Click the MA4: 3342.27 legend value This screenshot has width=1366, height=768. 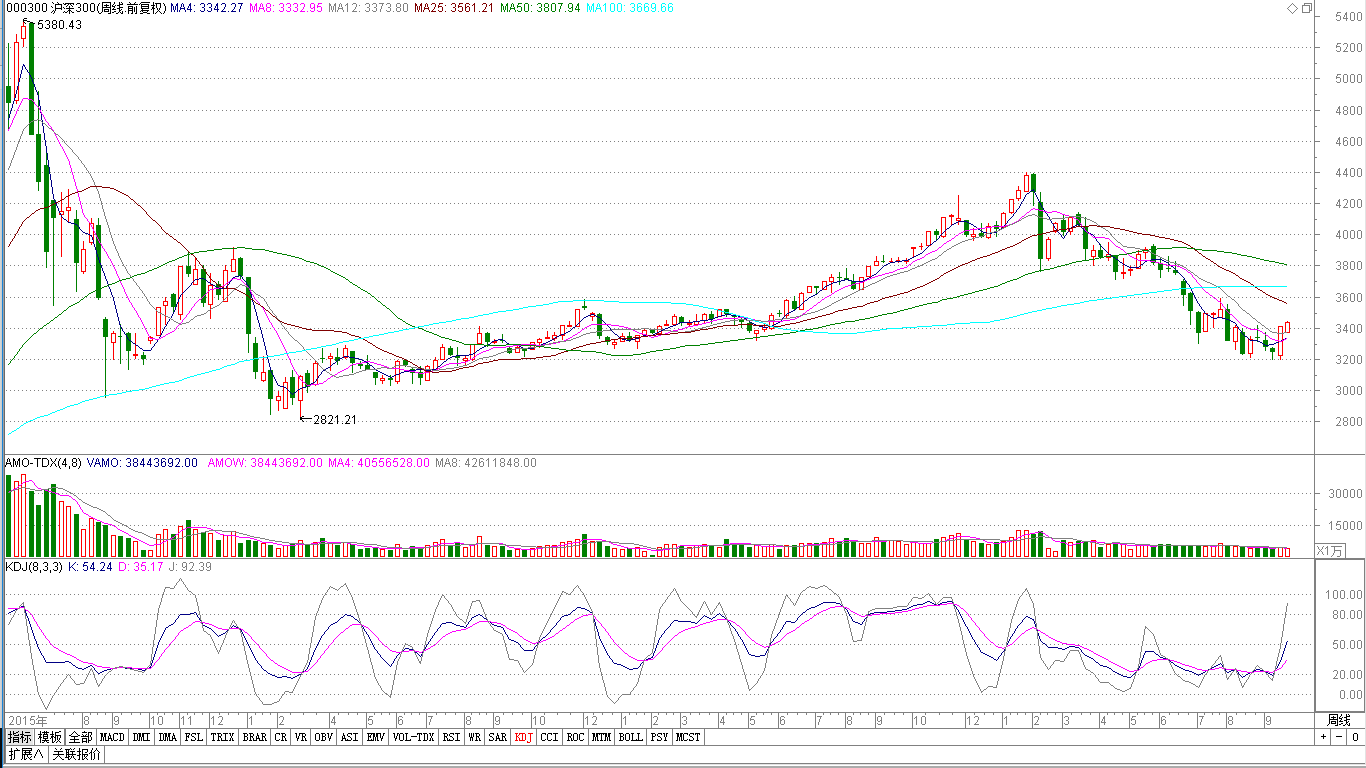point(206,8)
